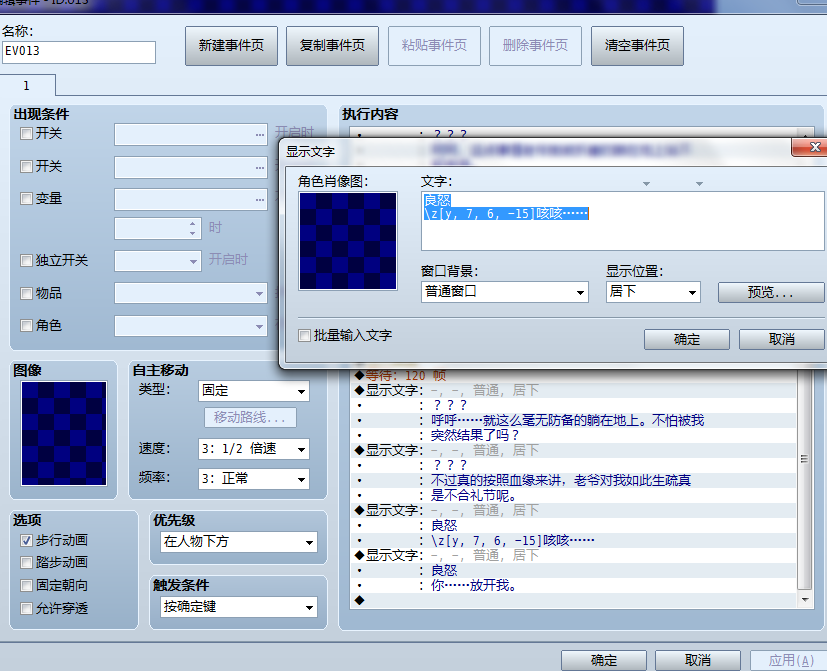Open the 触发条件 dropdown 按确定键
The height and width of the screenshot is (671, 827).
[238, 607]
